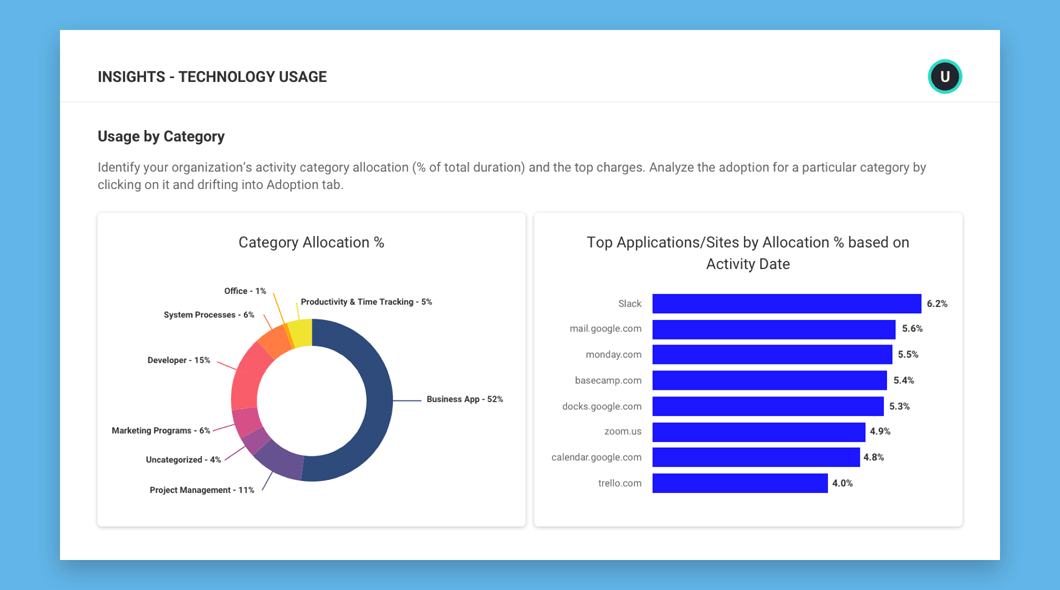Click the "monday.com" axis label

tap(613, 354)
